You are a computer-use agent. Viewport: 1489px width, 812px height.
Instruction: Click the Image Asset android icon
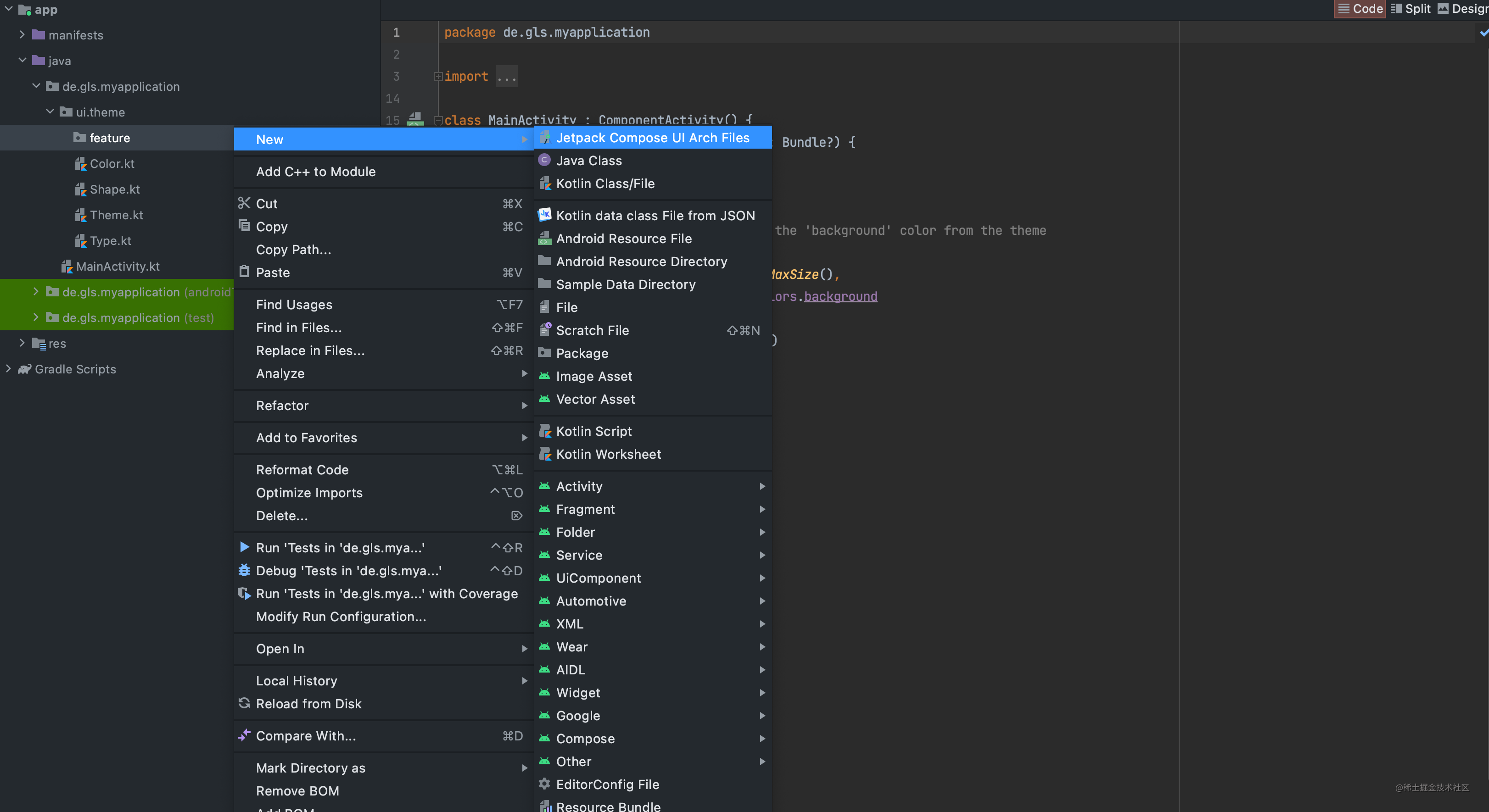tap(544, 376)
